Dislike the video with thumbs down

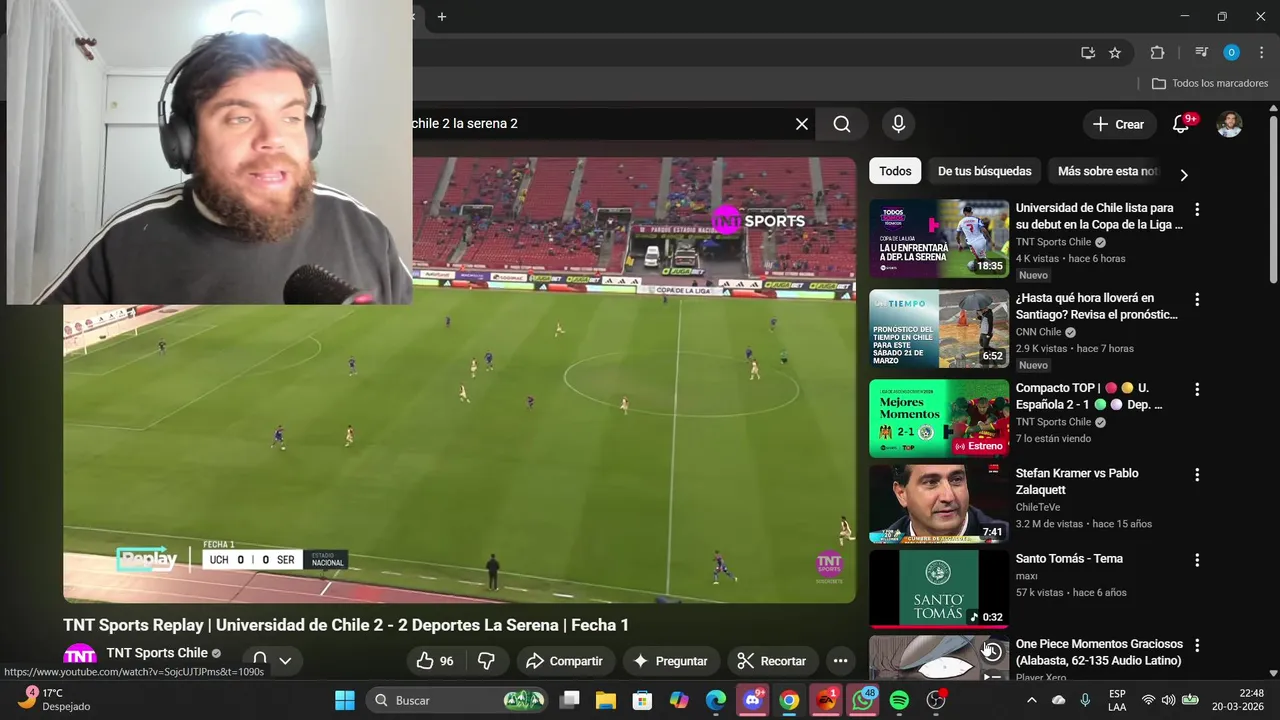pyautogui.click(x=487, y=661)
